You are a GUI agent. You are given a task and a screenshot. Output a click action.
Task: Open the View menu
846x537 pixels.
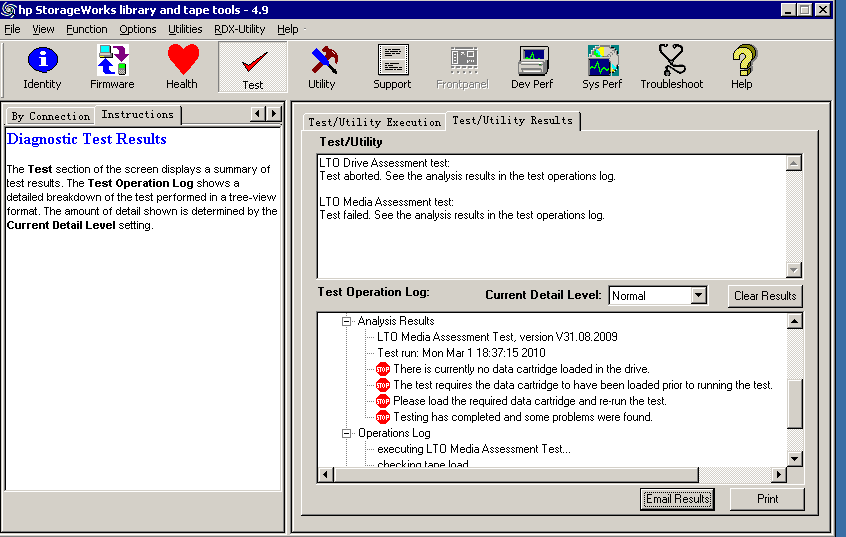tap(43, 29)
